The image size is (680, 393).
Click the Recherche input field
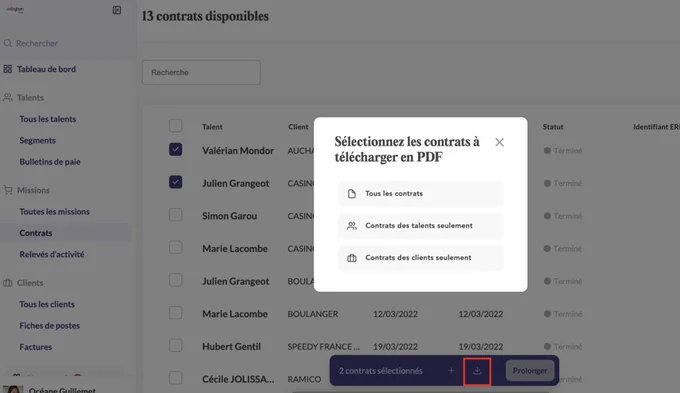[201, 72]
